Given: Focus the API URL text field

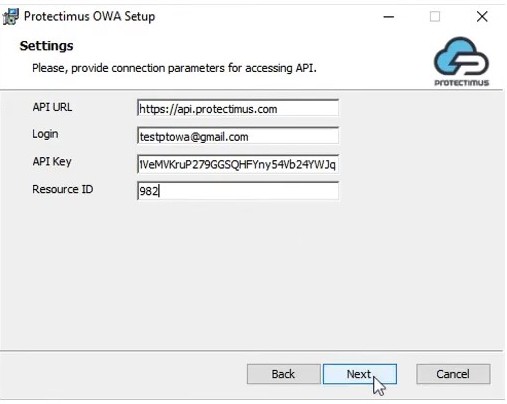Looking at the screenshot, I should pos(238,108).
